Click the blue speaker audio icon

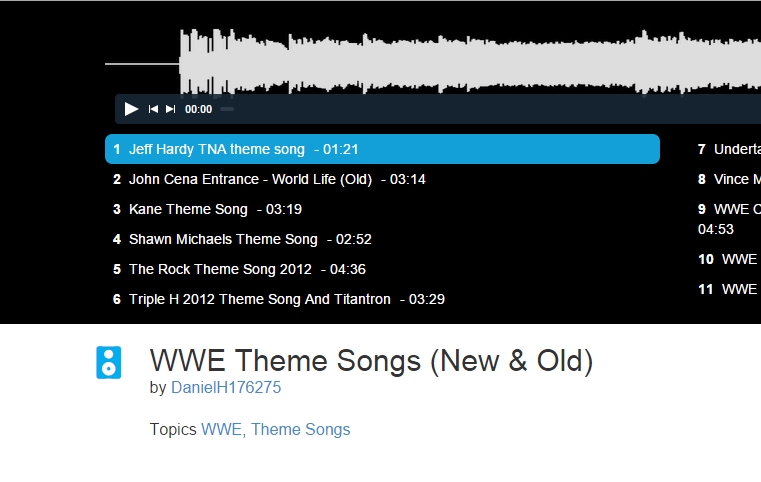pyautogui.click(x=108, y=362)
